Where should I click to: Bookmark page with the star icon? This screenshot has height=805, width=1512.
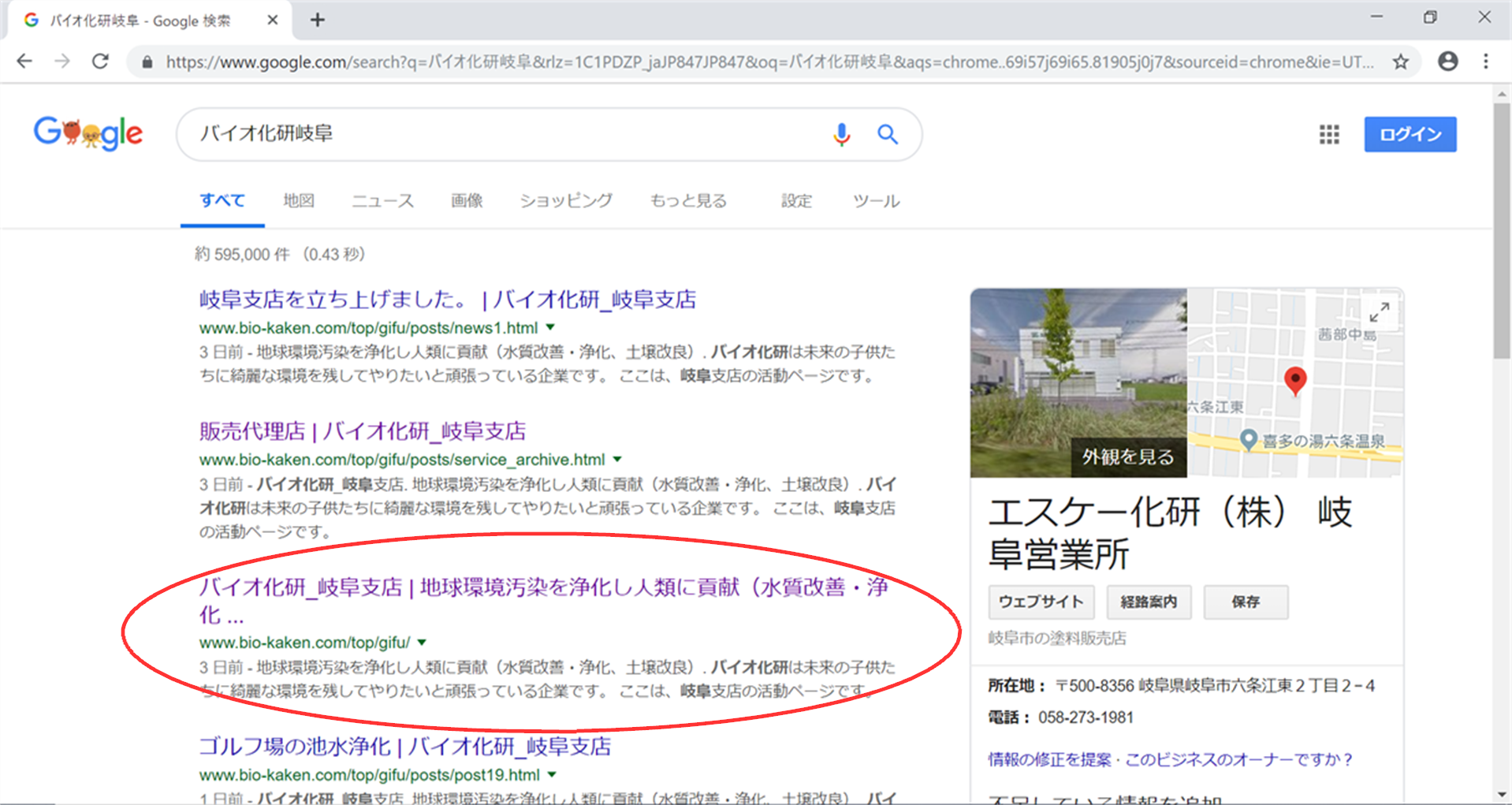(1400, 61)
